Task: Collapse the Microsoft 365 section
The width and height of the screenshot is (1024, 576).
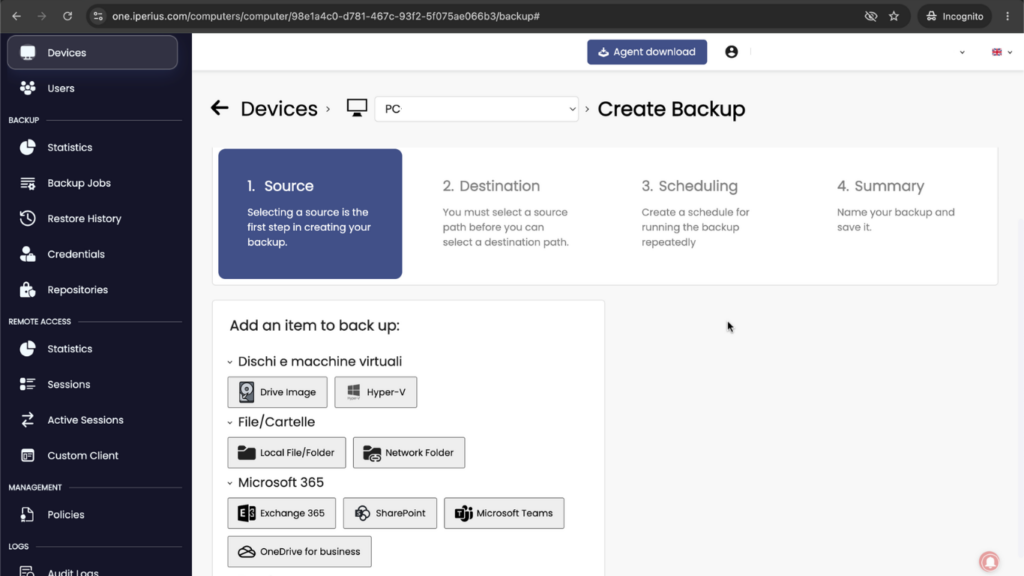Action: 230,483
